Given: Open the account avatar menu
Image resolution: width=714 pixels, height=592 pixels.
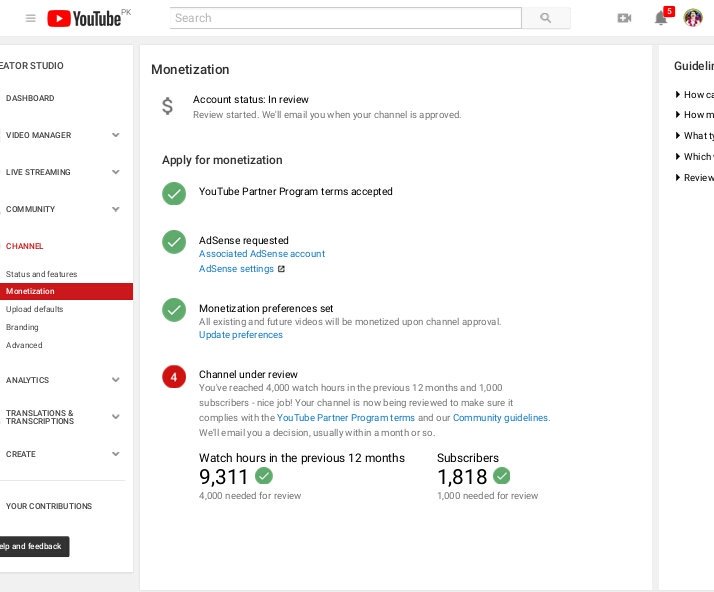Looking at the screenshot, I should (693, 18).
